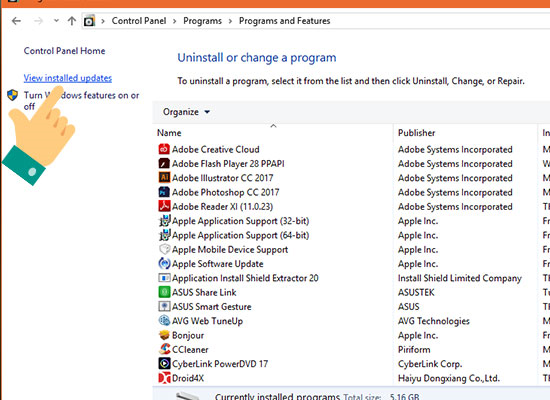Select Adobe Flash Player 28 PPAPI name
Viewport: 550px width, 400px height.
228,164
